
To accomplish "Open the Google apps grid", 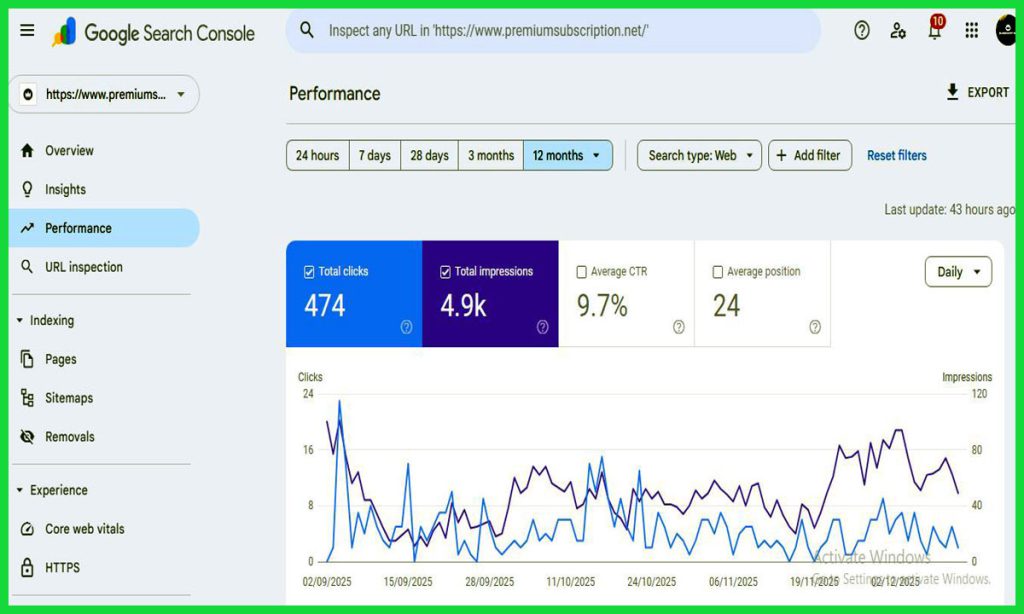I will [x=971, y=31].
